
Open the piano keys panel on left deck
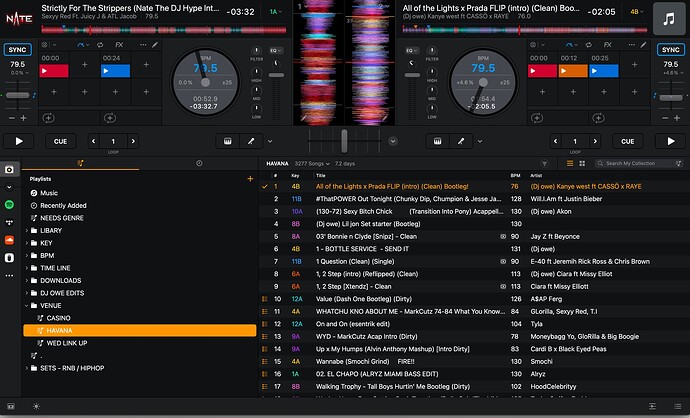[x=228, y=141]
